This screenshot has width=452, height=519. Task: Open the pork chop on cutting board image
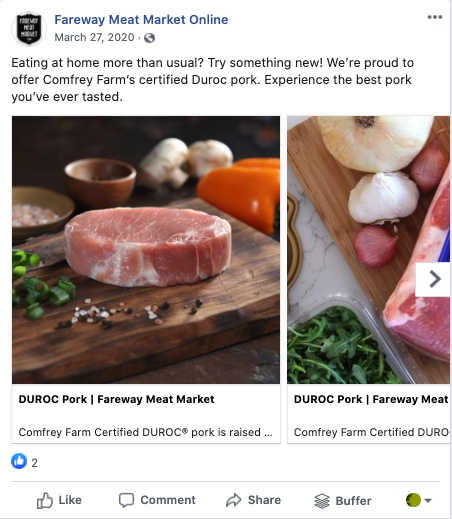pos(146,250)
